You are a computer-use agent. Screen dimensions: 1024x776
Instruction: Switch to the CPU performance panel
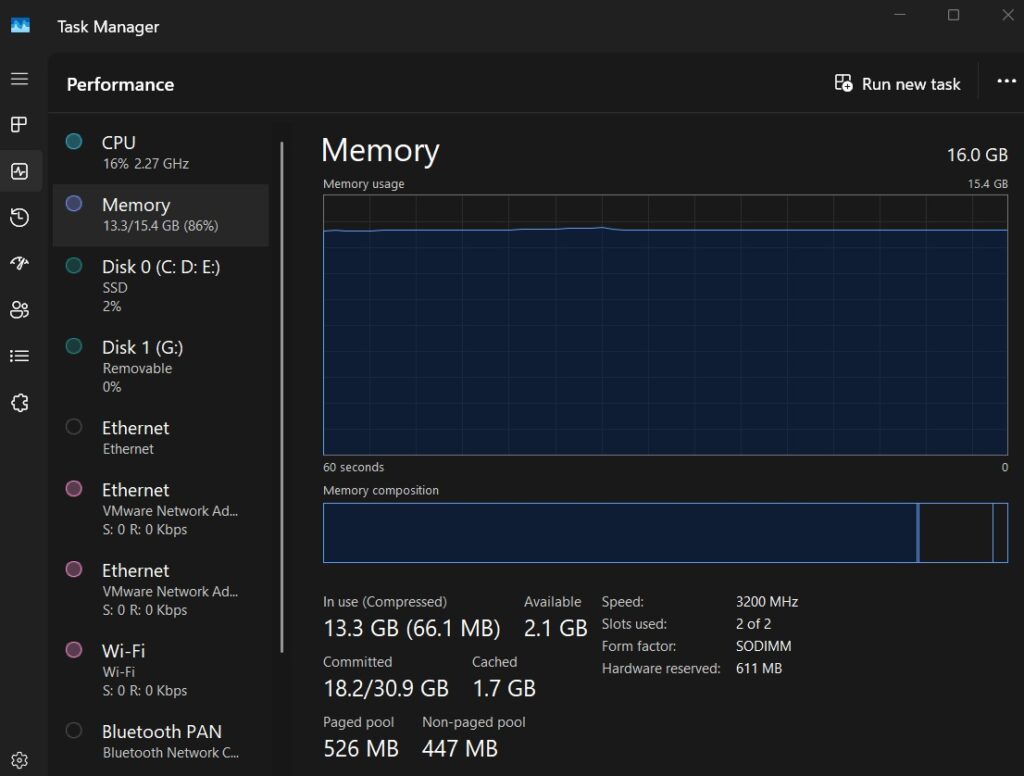coord(160,152)
